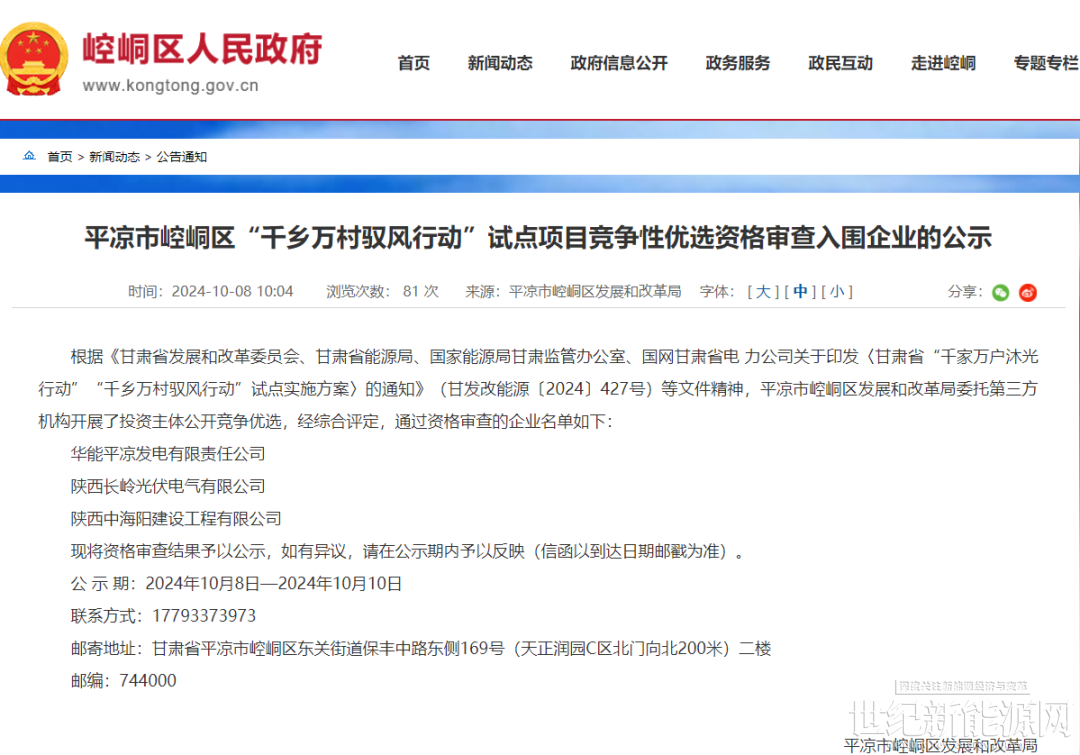Click the national emblem logo

(x=34, y=59)
